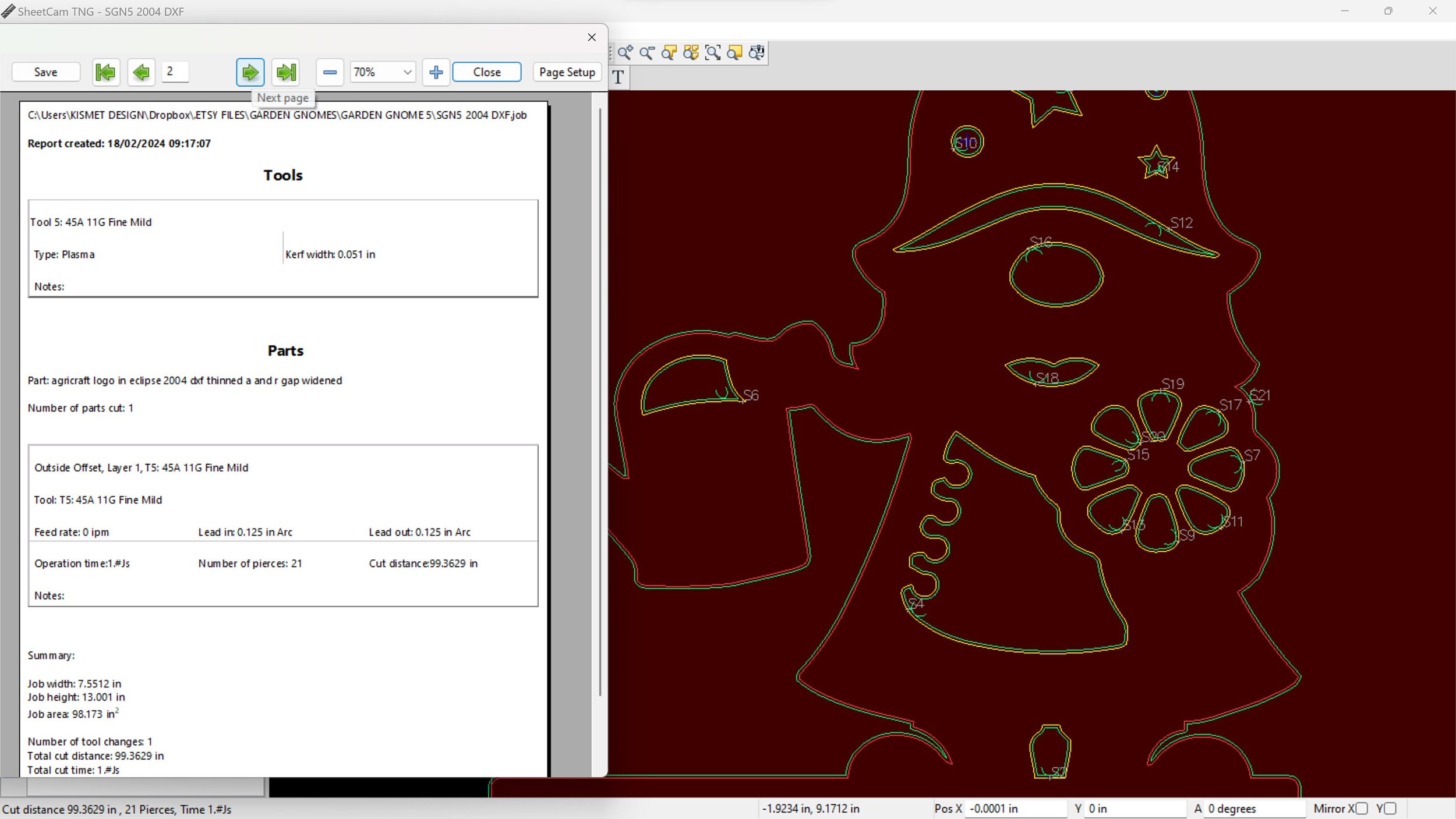Click the zoom to all parts icon

click(x=691, y=53)
